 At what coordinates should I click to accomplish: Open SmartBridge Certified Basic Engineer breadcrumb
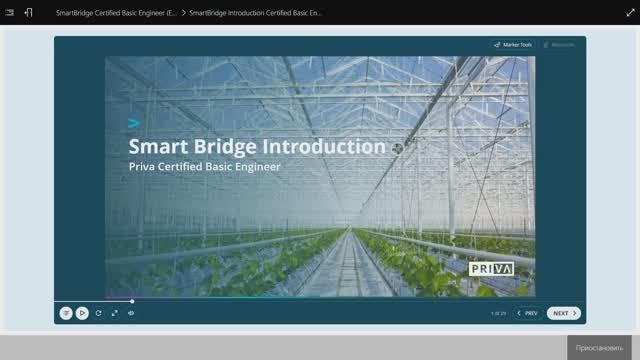tap(116, 13)
